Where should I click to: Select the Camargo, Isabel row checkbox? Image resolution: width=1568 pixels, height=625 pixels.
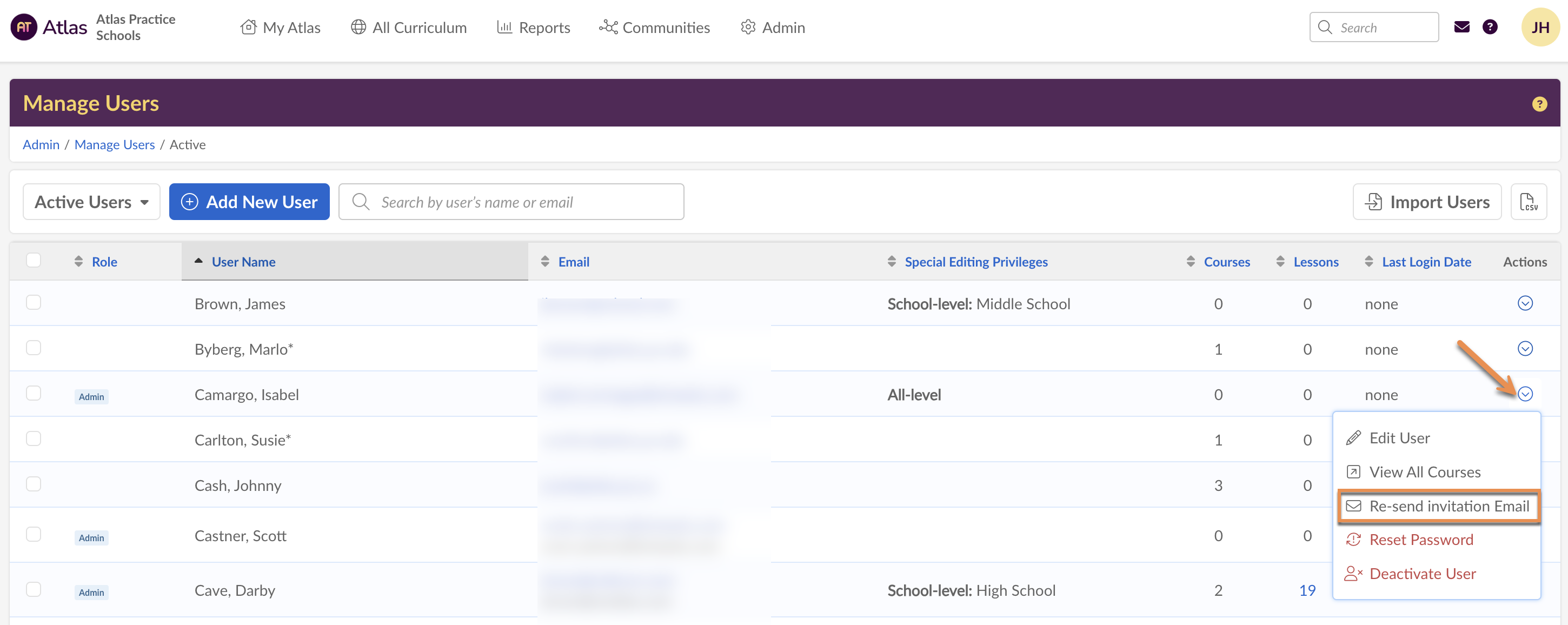pyautogui.click(x=34, y=393)
